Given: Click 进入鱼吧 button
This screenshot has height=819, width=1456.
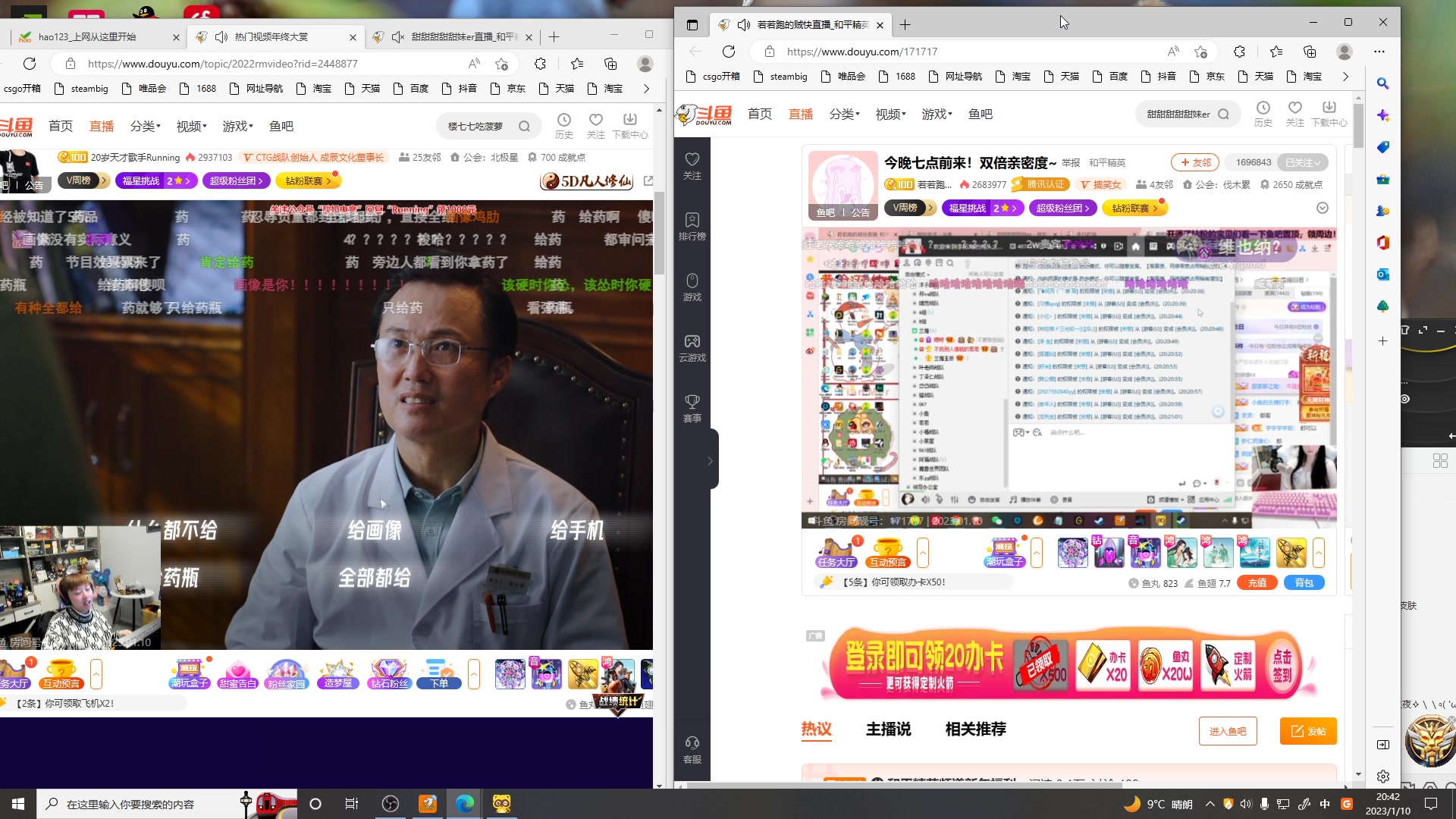Looking at the screenshot, I should point(1227,731).
